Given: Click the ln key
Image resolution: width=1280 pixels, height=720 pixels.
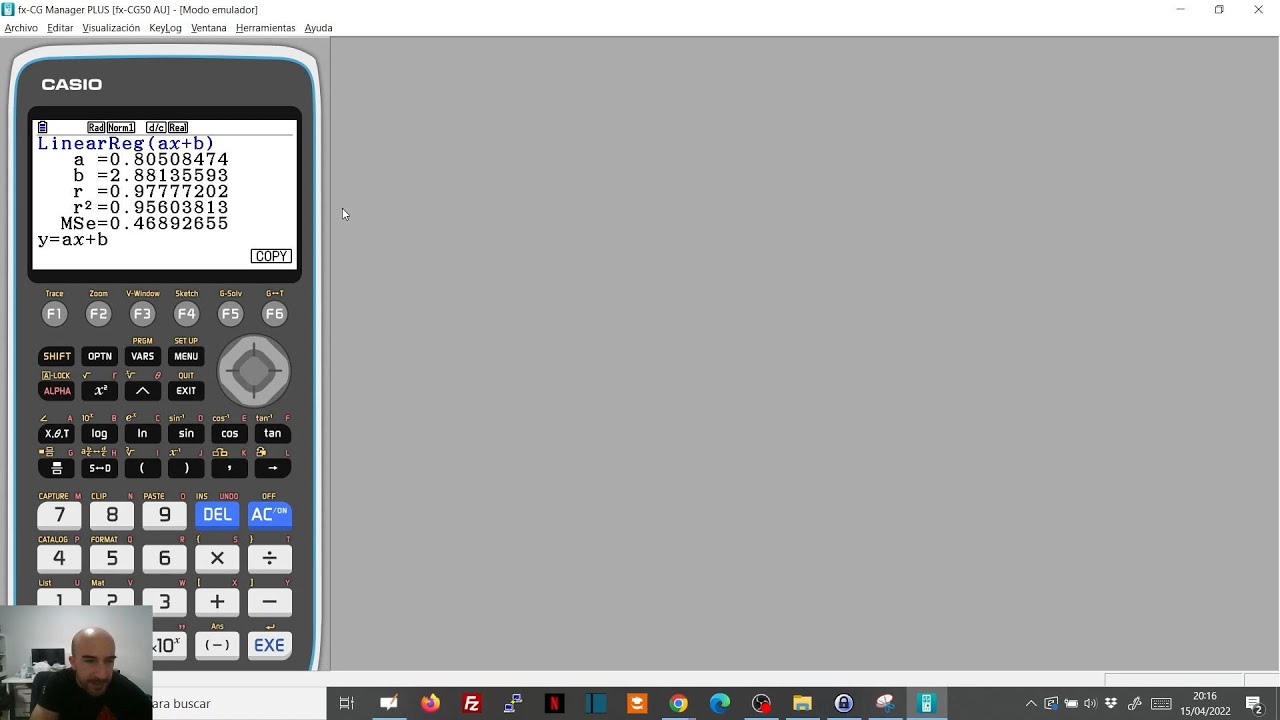Looking at the screenshot, I should [143, 433].
